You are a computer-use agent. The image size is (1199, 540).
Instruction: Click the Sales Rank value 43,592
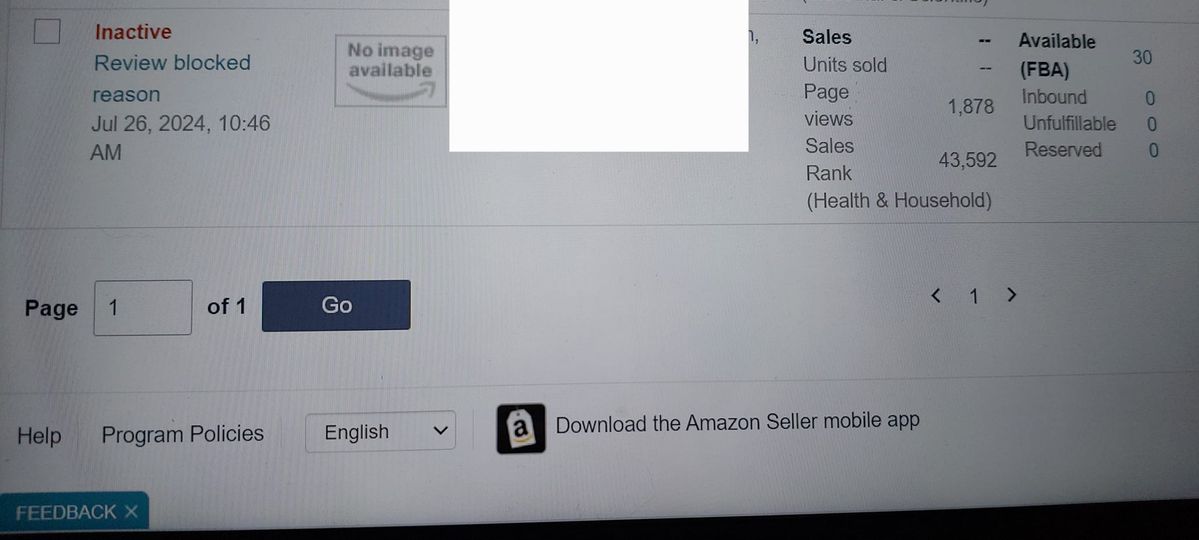point(967,160)
